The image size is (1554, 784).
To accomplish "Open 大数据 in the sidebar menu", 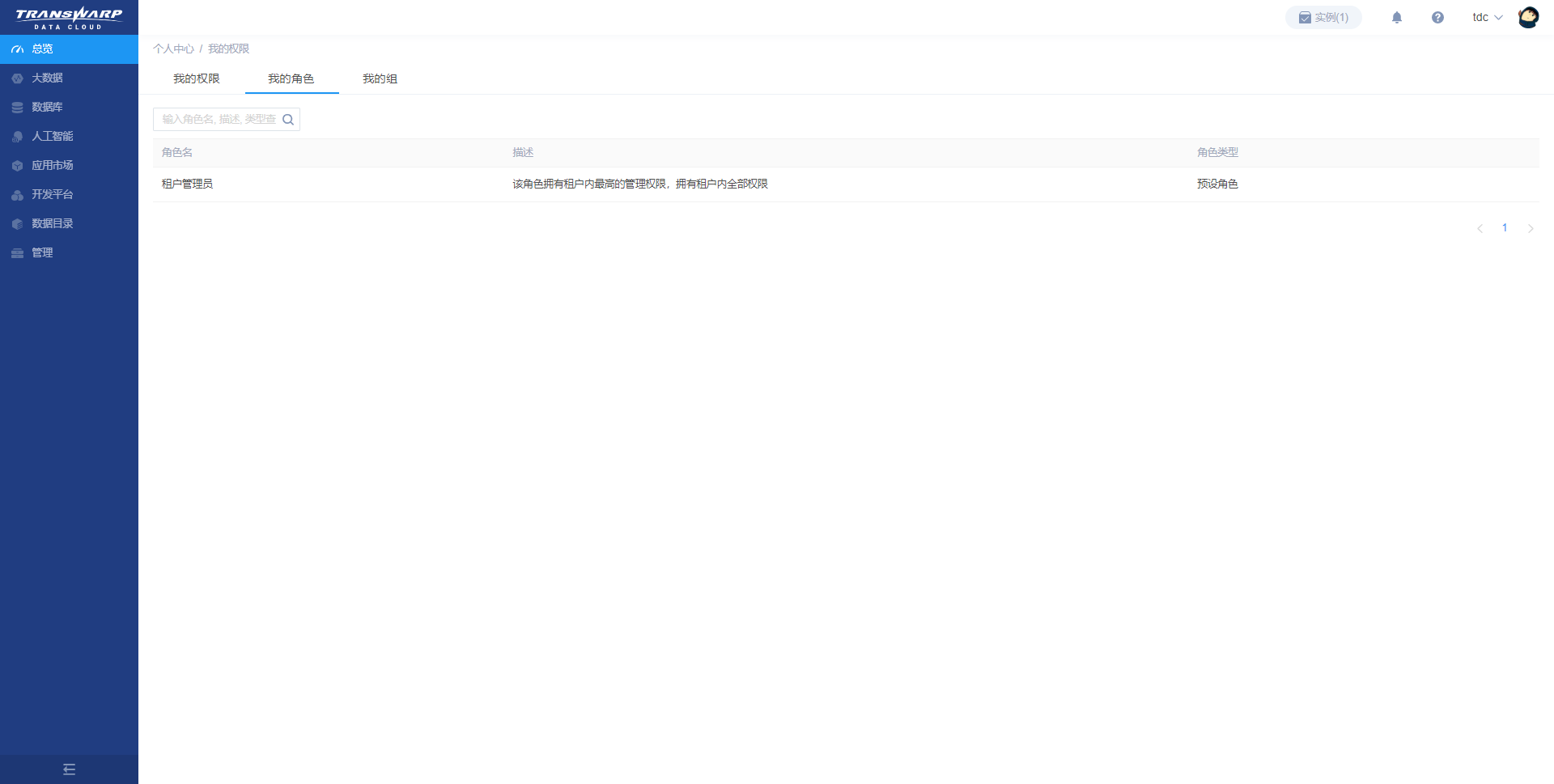I will click(x=69, y=78).
